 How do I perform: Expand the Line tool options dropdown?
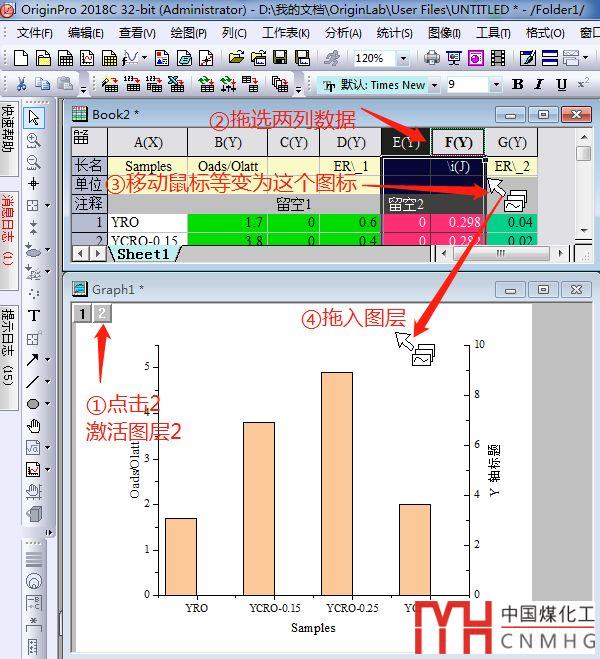(47, 381)
